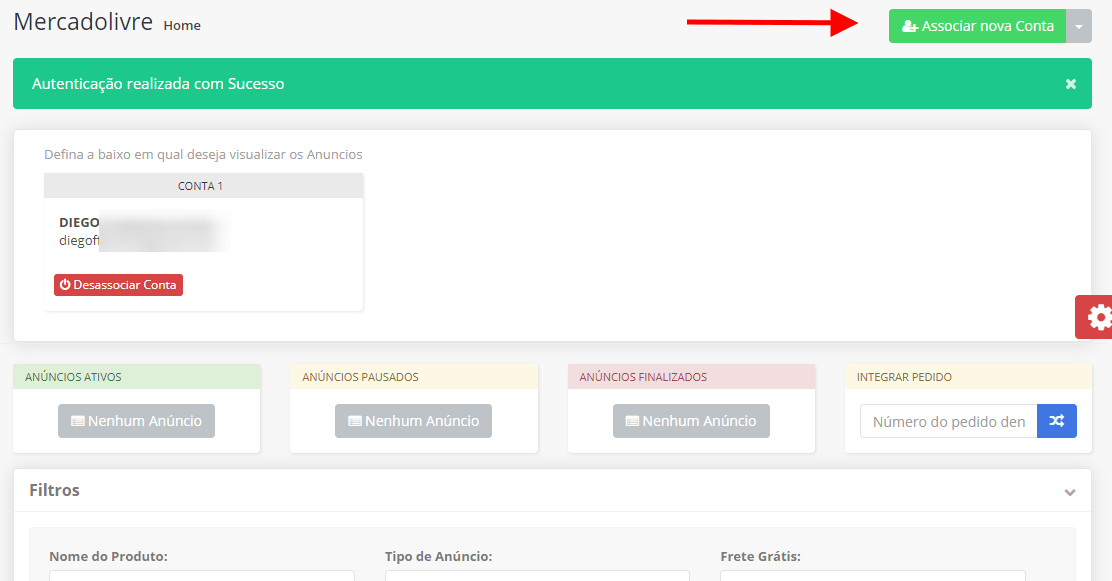The image size is (1112, 581).
Task: Go to the Home breadcrumb link
Action: pyautogui.click(x=182, y=26)
